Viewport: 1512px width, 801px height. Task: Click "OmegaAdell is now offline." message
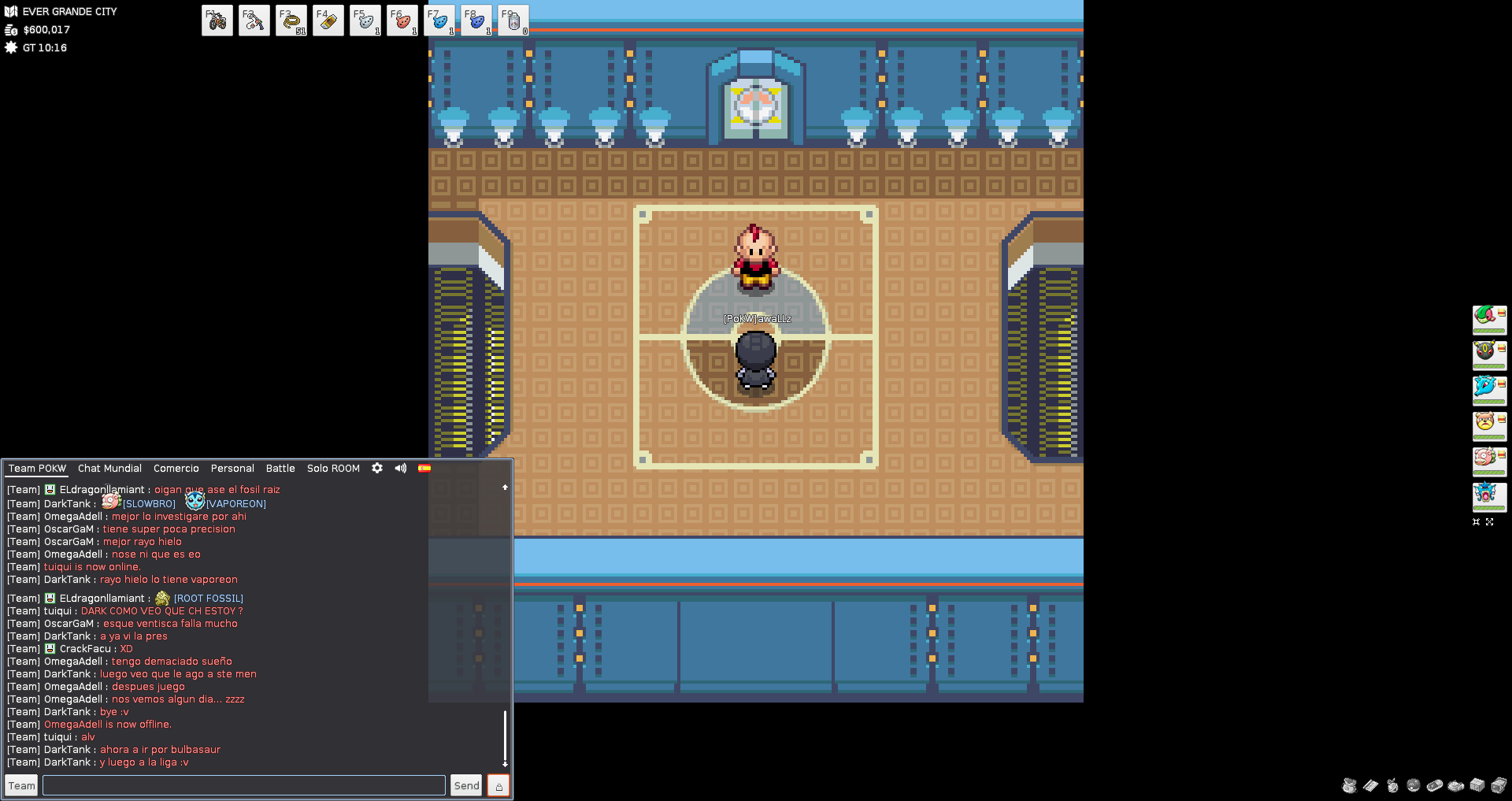(x=107, y=724)
